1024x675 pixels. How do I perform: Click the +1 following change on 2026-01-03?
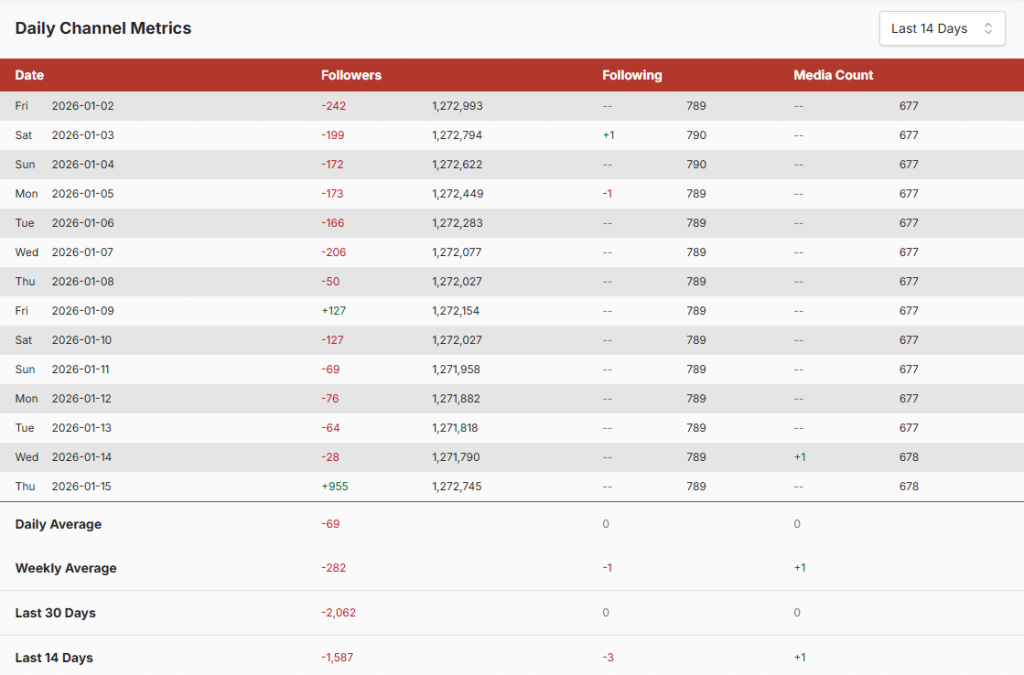coord(608,135)
